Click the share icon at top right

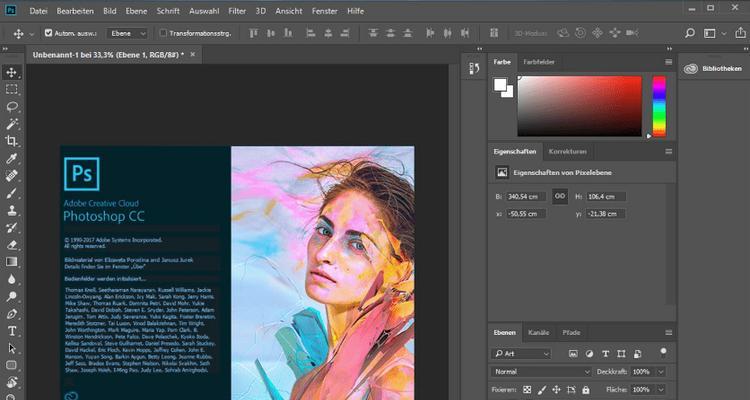click(740, 33)
